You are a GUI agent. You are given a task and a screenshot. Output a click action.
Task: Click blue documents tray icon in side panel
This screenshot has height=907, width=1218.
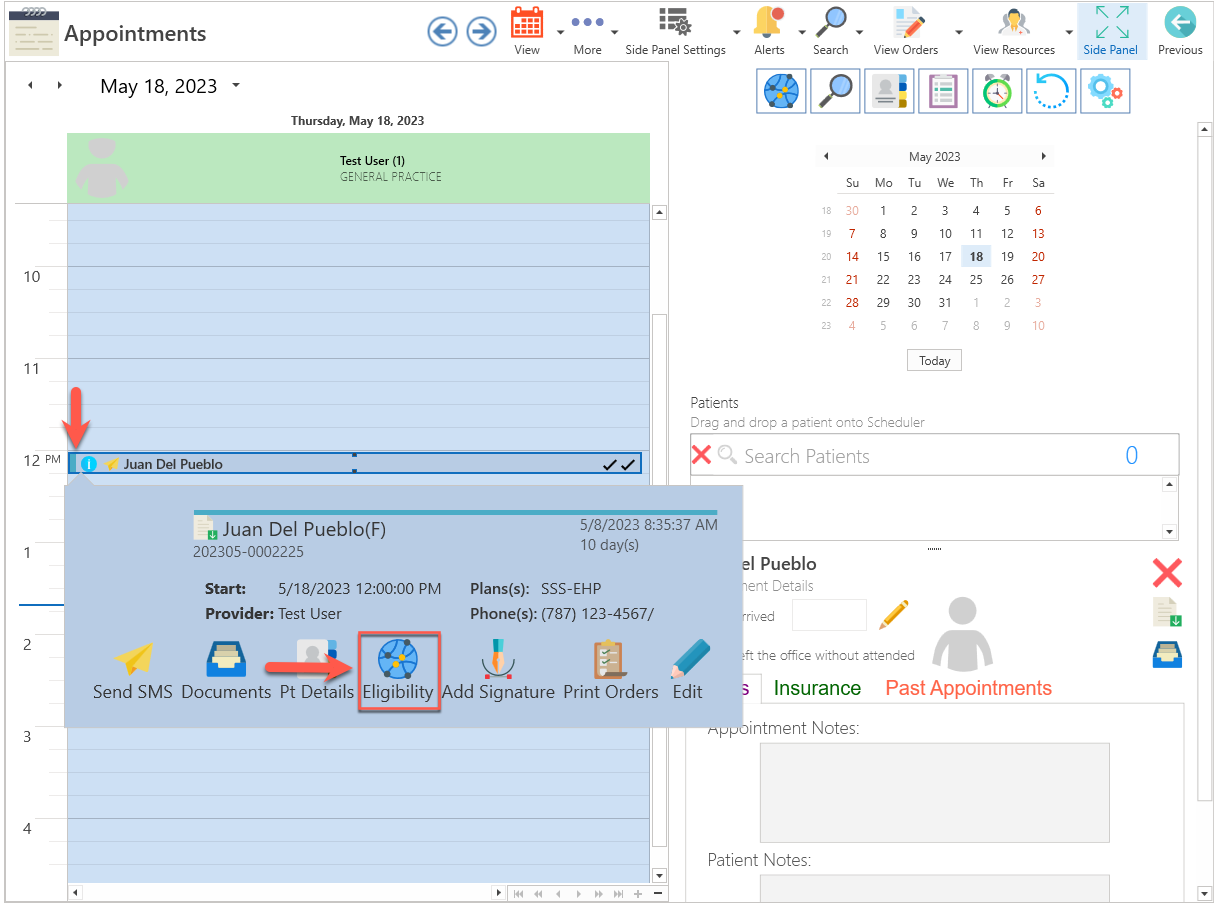pos(1167,655)
